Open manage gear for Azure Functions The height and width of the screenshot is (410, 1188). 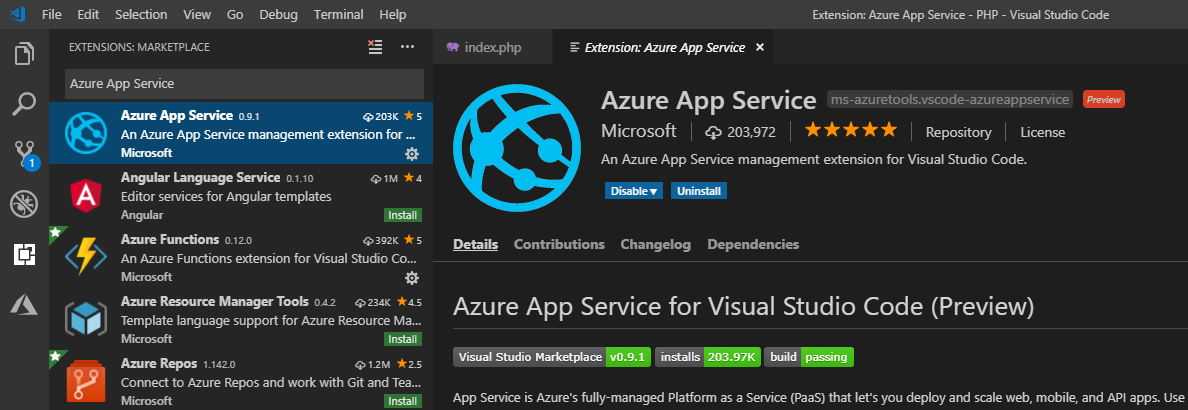point(411,277)
